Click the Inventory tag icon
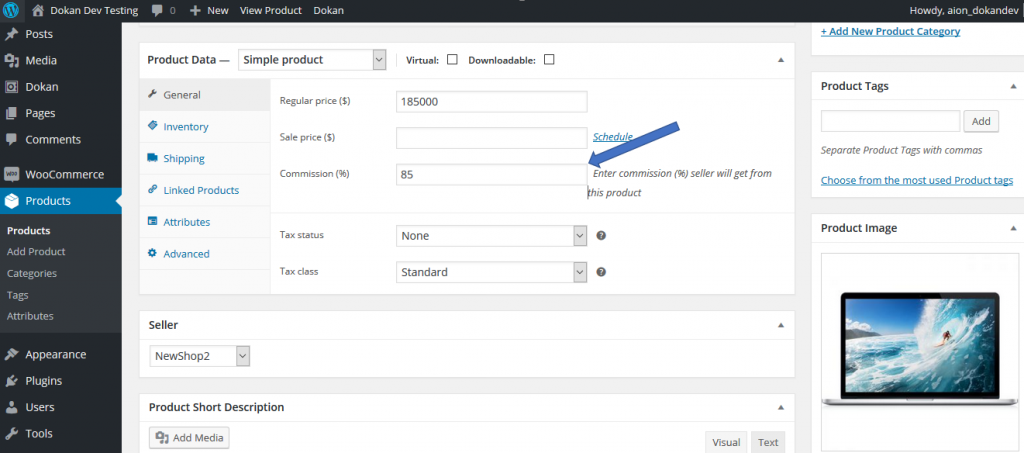The height and width of the screenshot is (453, 1024). coord(153,125)
